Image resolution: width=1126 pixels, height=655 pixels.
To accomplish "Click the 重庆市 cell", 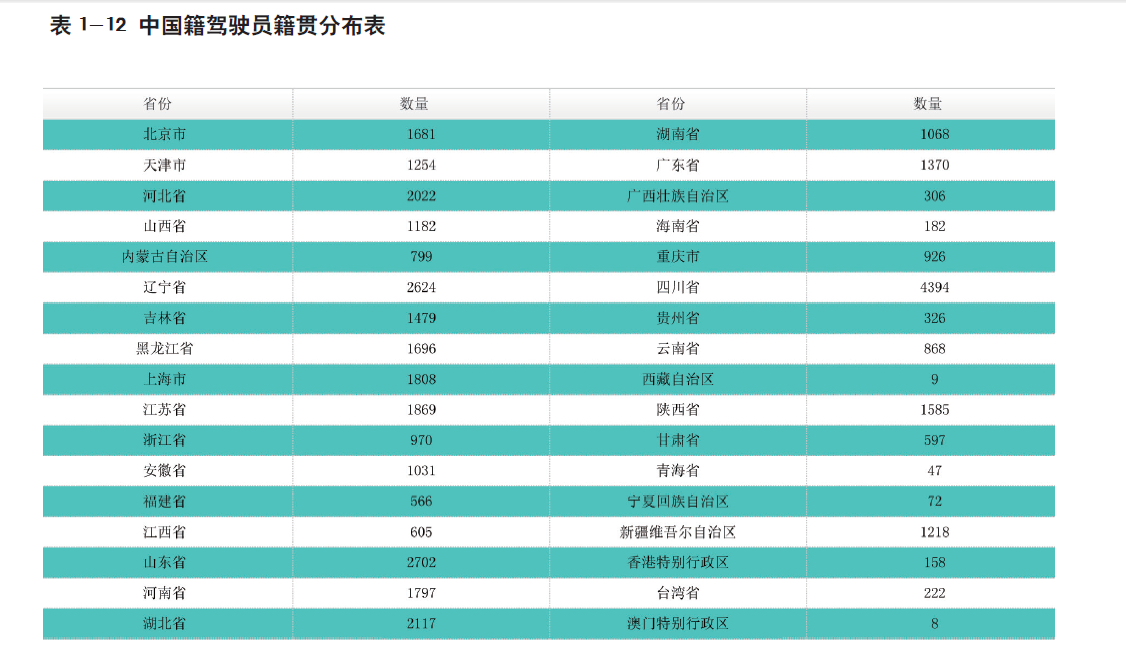I will (x=677, y=257).
